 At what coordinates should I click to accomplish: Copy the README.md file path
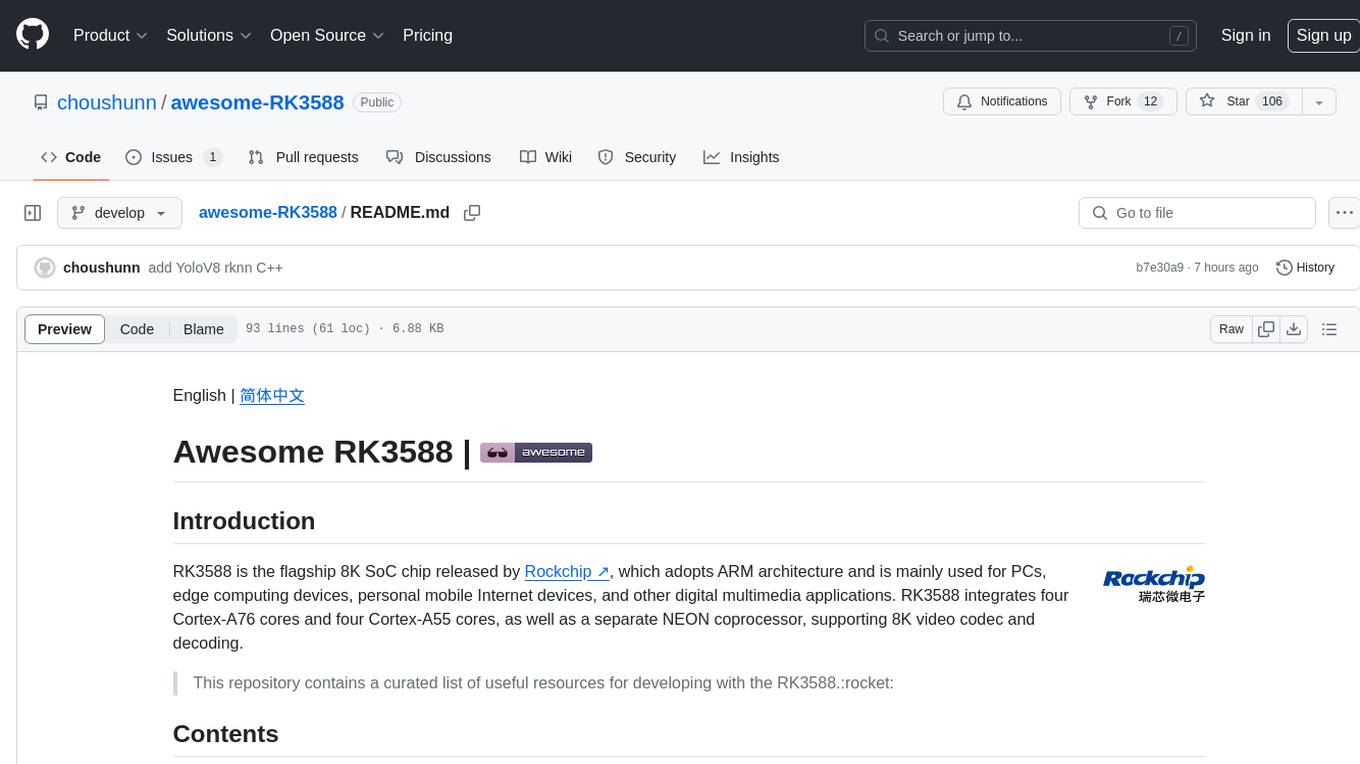472,213
